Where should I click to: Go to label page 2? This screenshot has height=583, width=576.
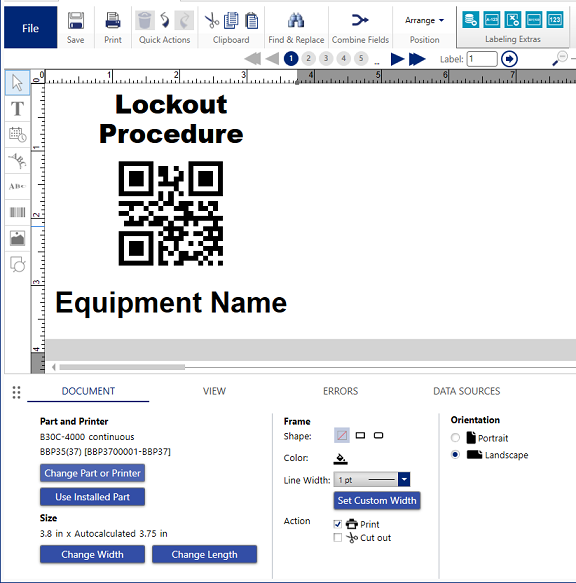(x=308, y=58)
